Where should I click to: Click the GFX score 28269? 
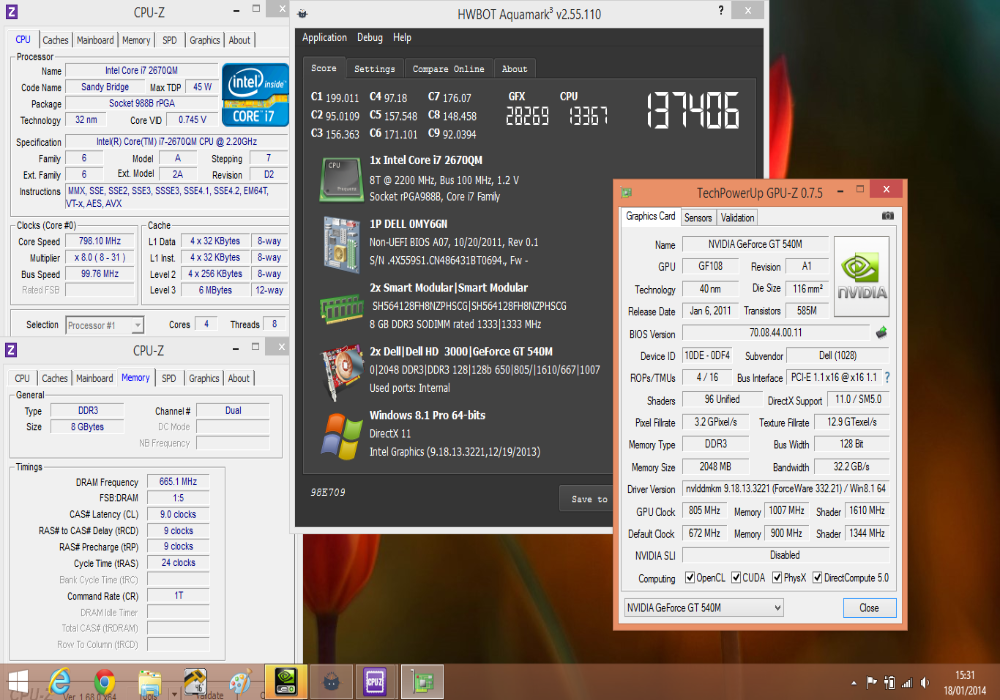point(527,116)
